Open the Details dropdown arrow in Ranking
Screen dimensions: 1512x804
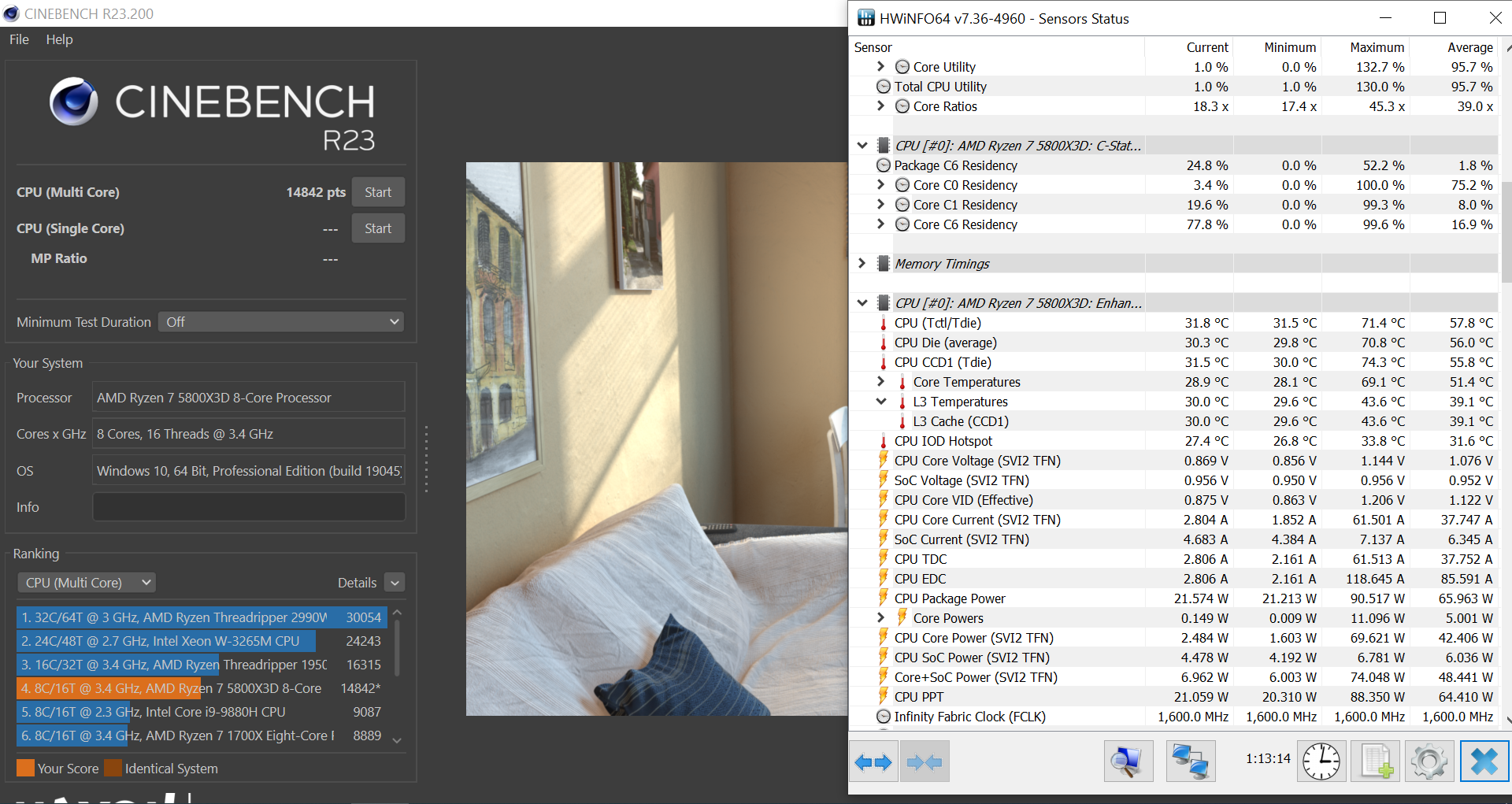[395, 583]
